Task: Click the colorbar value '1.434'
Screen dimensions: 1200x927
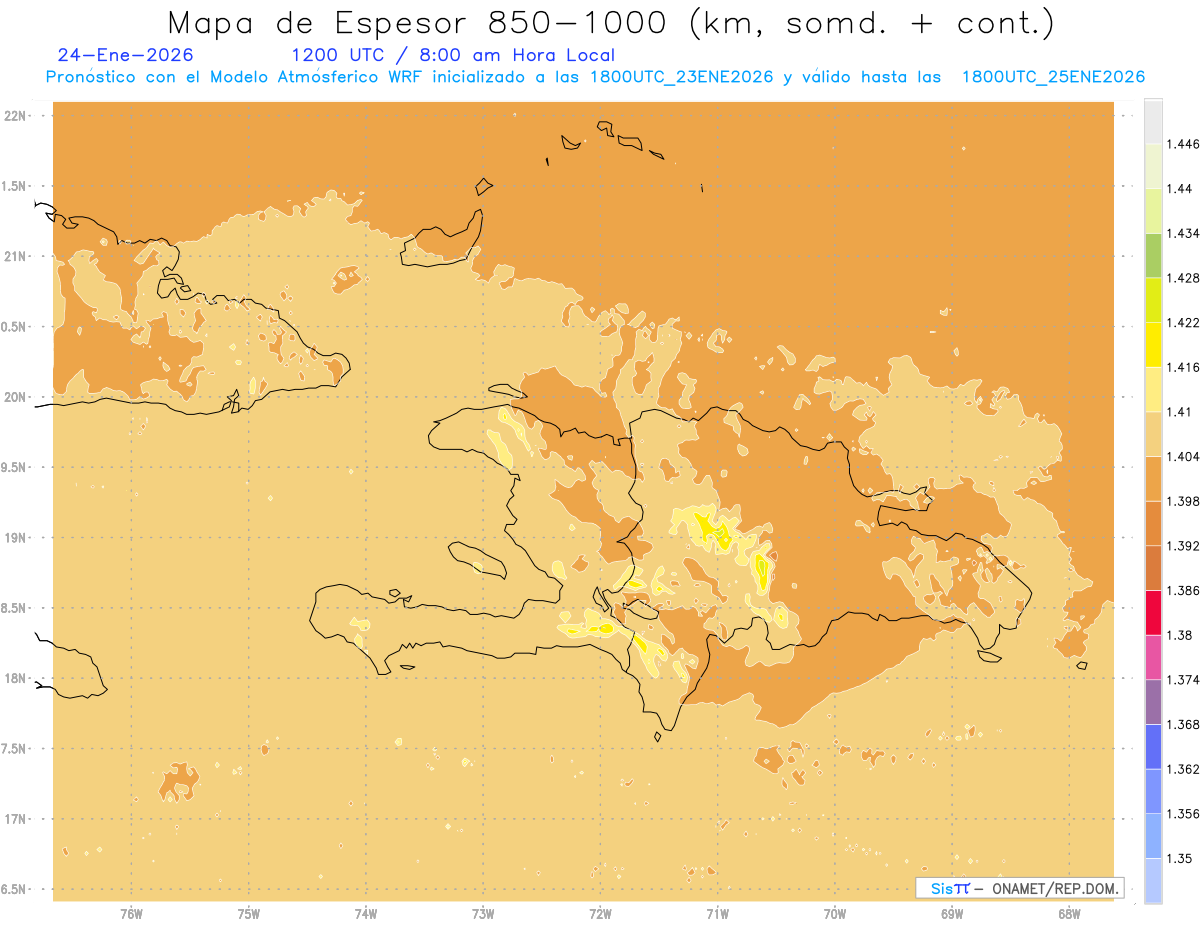Action: coord(1183,233)
